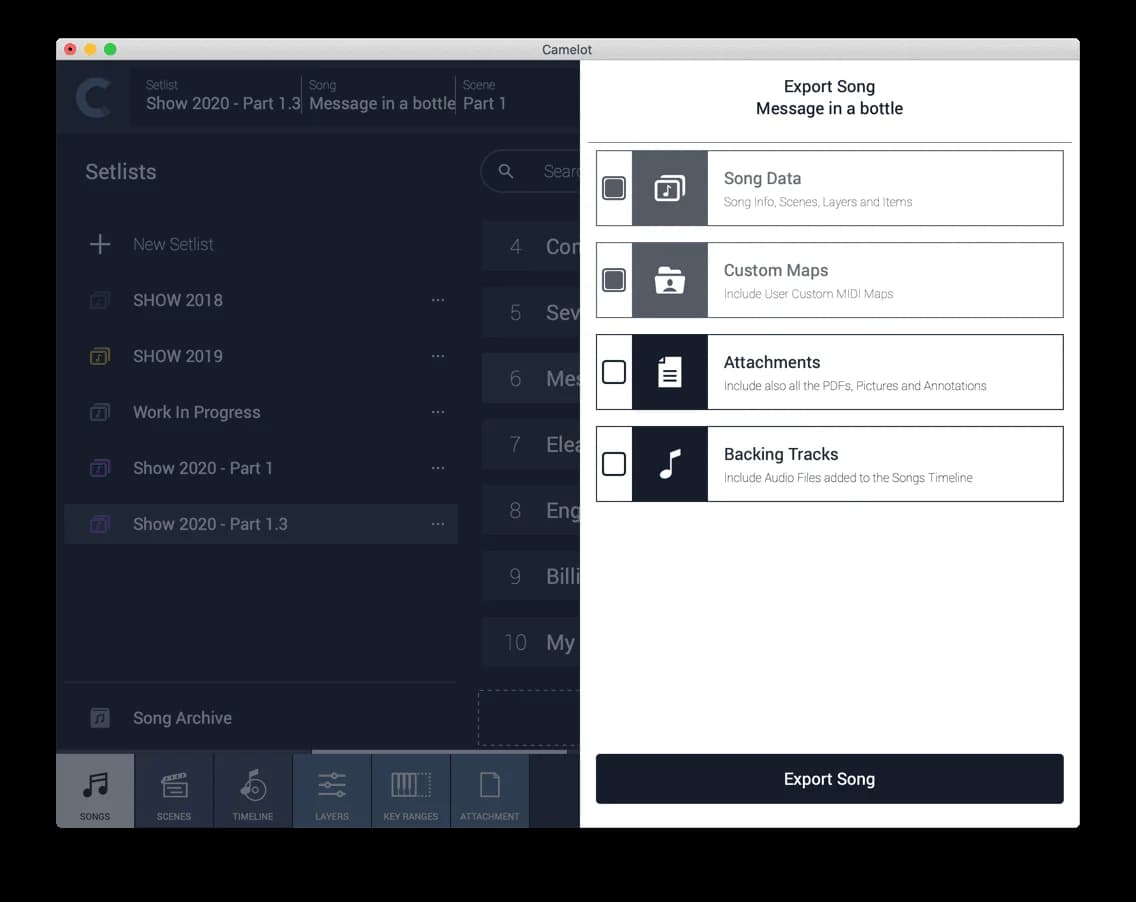
Task: Open the options menu for Work In Progress
Action: pyautogui.click(x=437, y=411)
